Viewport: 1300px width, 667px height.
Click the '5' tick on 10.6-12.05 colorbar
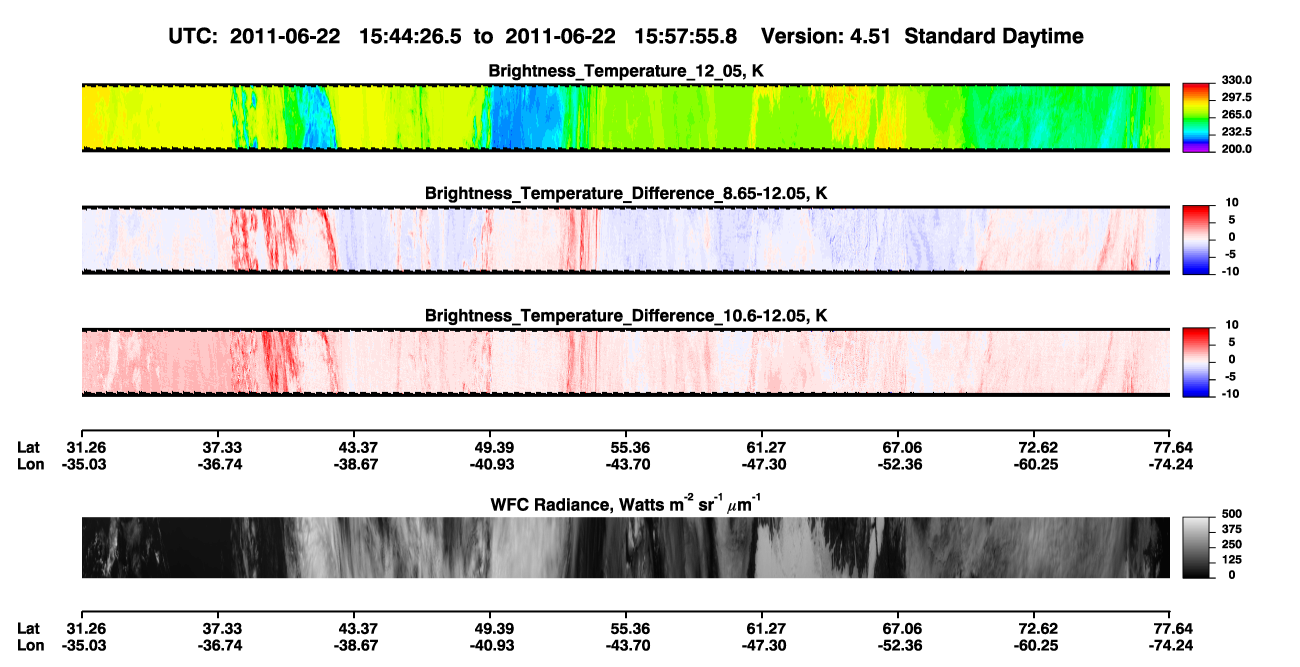(x=1233, y=342)
